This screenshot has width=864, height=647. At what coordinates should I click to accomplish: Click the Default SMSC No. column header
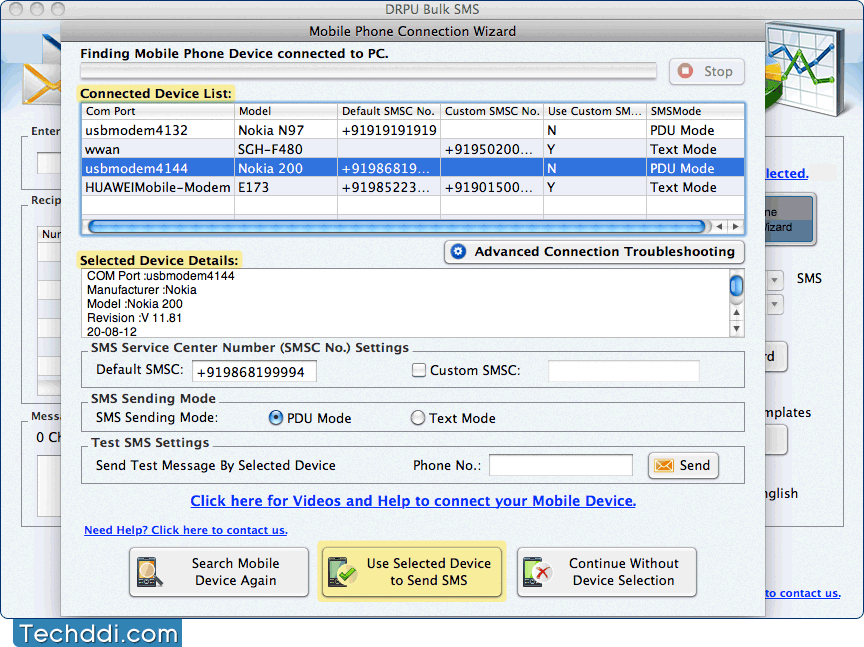(388, 111)
